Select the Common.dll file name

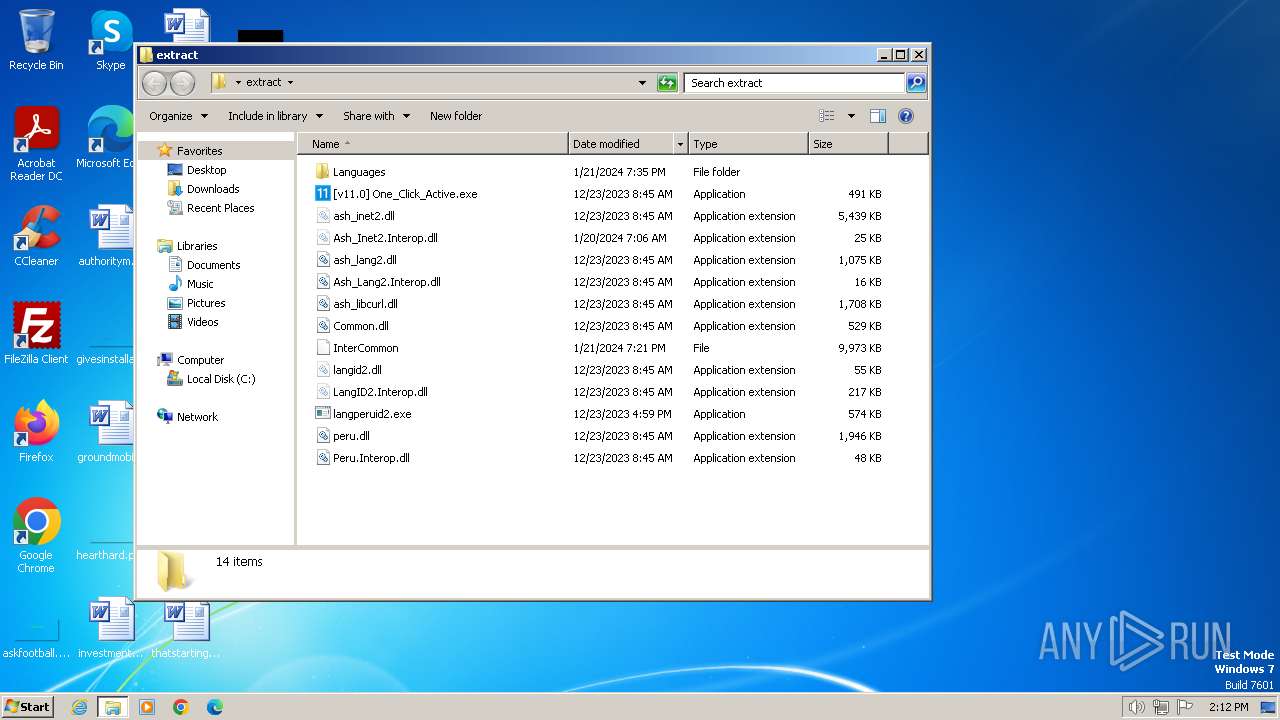pyautogui.click(x=361, y=326)
